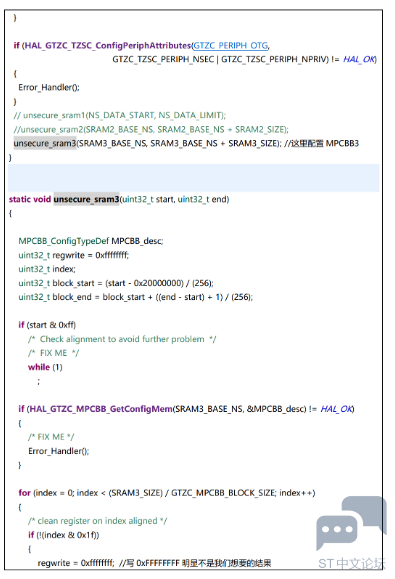The image size is (395, 579).
Task: Click the GTZC_PERIPH_OTG link
Action: tap(231, 45)
